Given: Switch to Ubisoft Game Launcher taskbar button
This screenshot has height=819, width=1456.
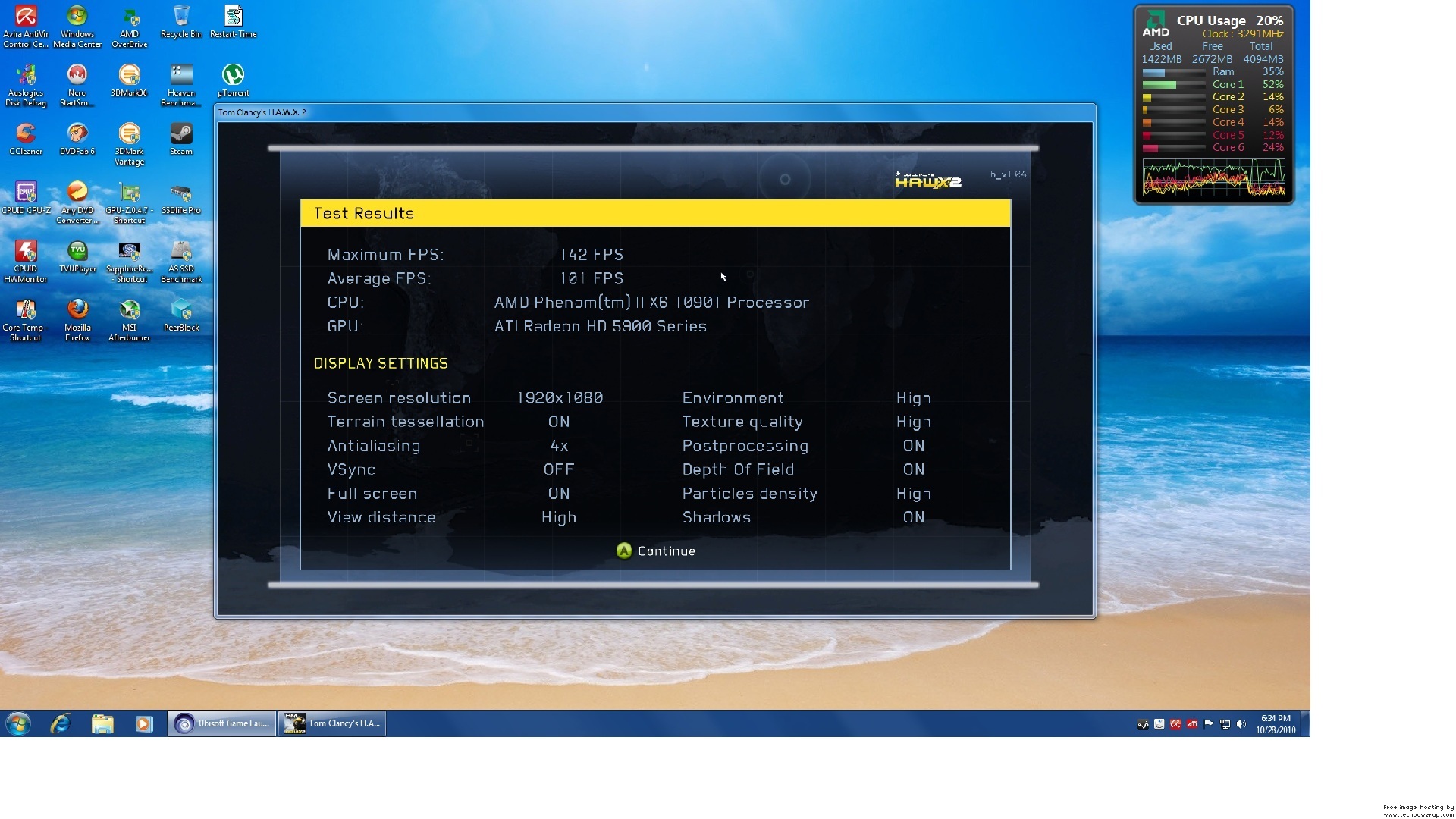Looking at the screenshot, I should click(x=221, y=723).
